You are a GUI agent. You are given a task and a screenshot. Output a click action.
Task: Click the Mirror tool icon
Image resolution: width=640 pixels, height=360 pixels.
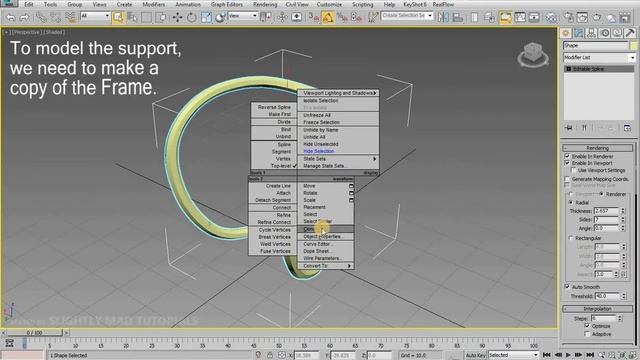click(443, 17)
